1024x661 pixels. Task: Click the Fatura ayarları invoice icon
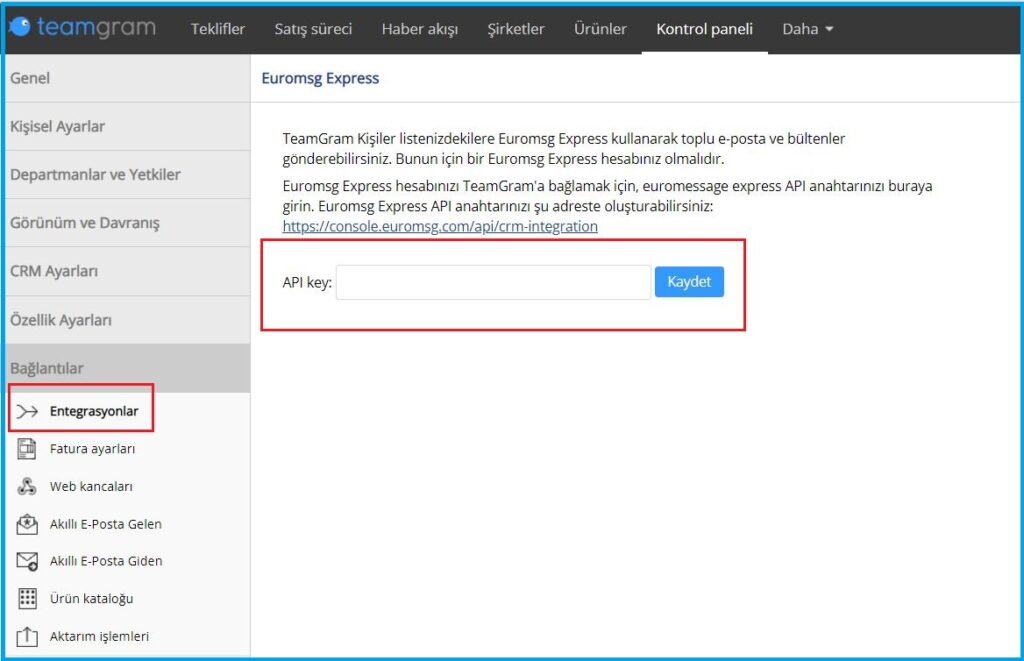coord(27,449)
